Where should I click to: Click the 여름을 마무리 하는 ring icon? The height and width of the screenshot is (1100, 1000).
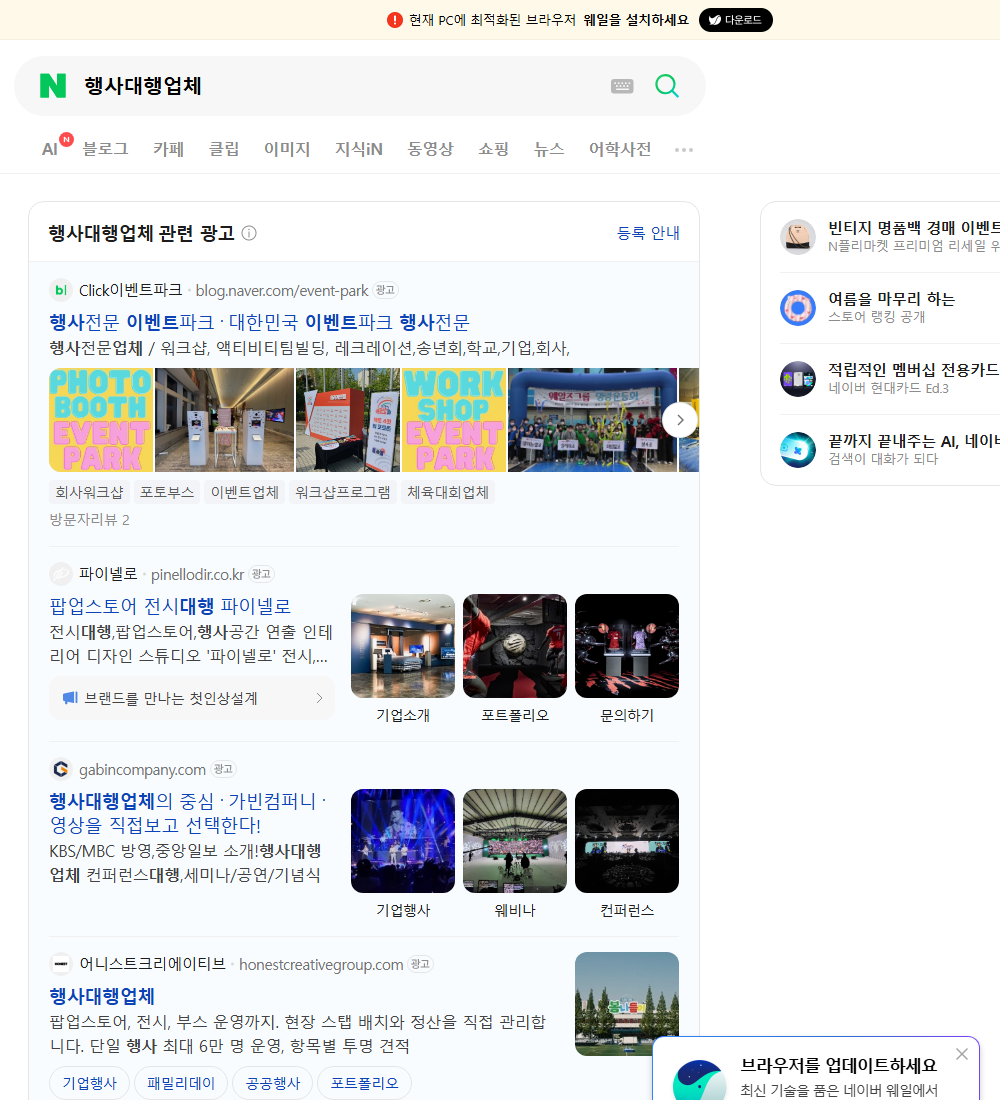coord(798,307)
